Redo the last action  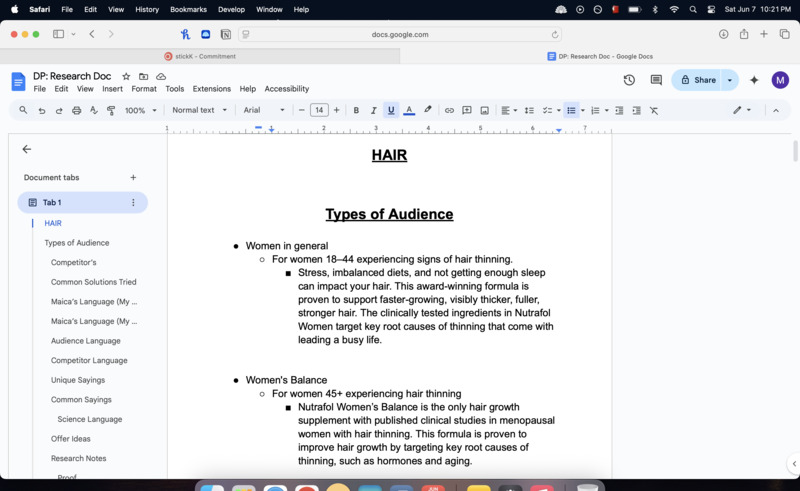(x=59, y=110)
